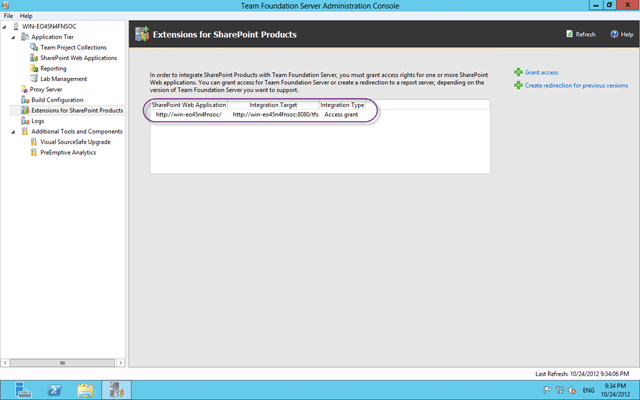The image size is (640, 400).
Task: Click the Additional Tools and Components icon
Action: click(x=25, y=131)
